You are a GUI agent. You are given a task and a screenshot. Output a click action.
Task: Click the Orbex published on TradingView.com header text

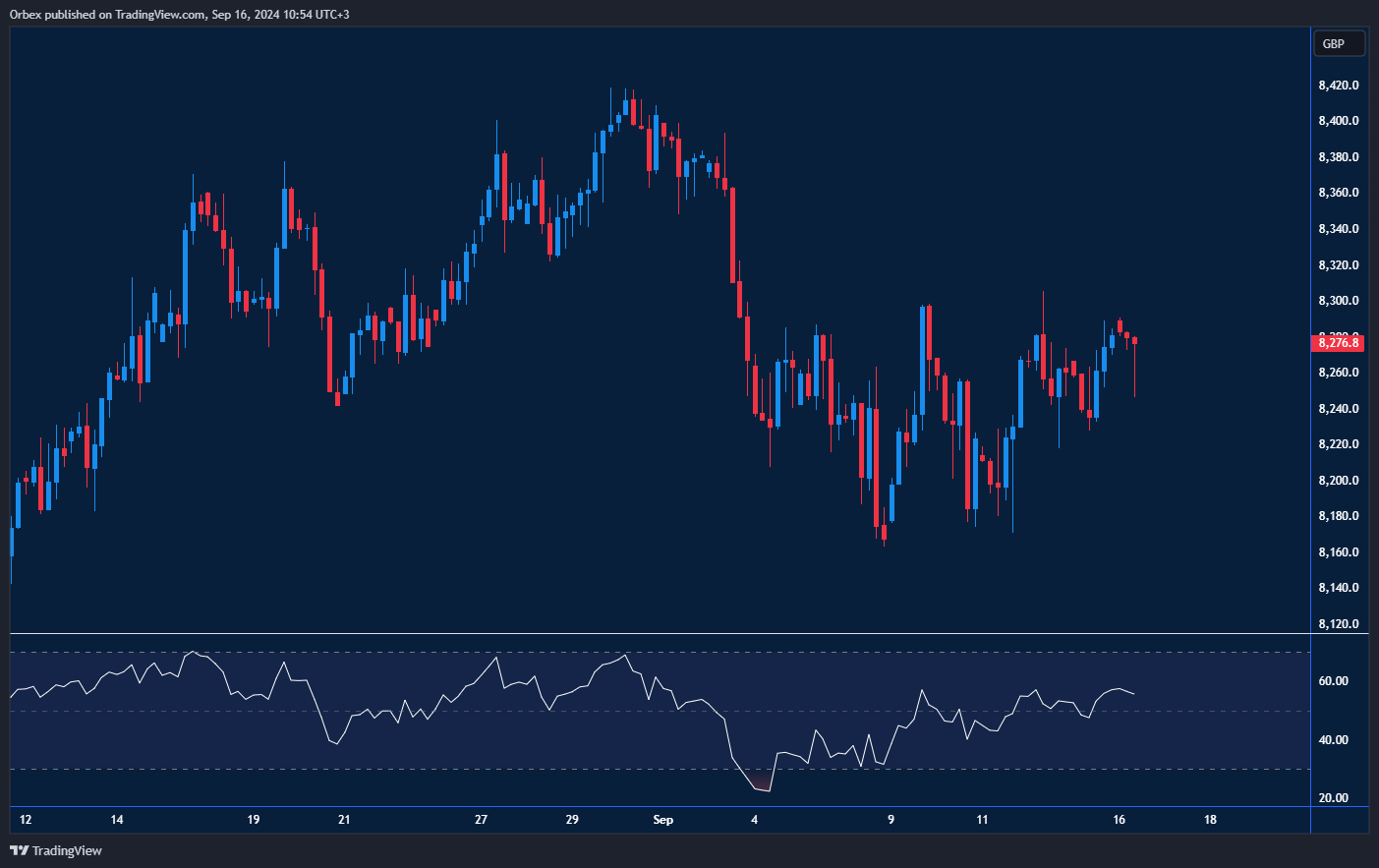coord(179,14)
